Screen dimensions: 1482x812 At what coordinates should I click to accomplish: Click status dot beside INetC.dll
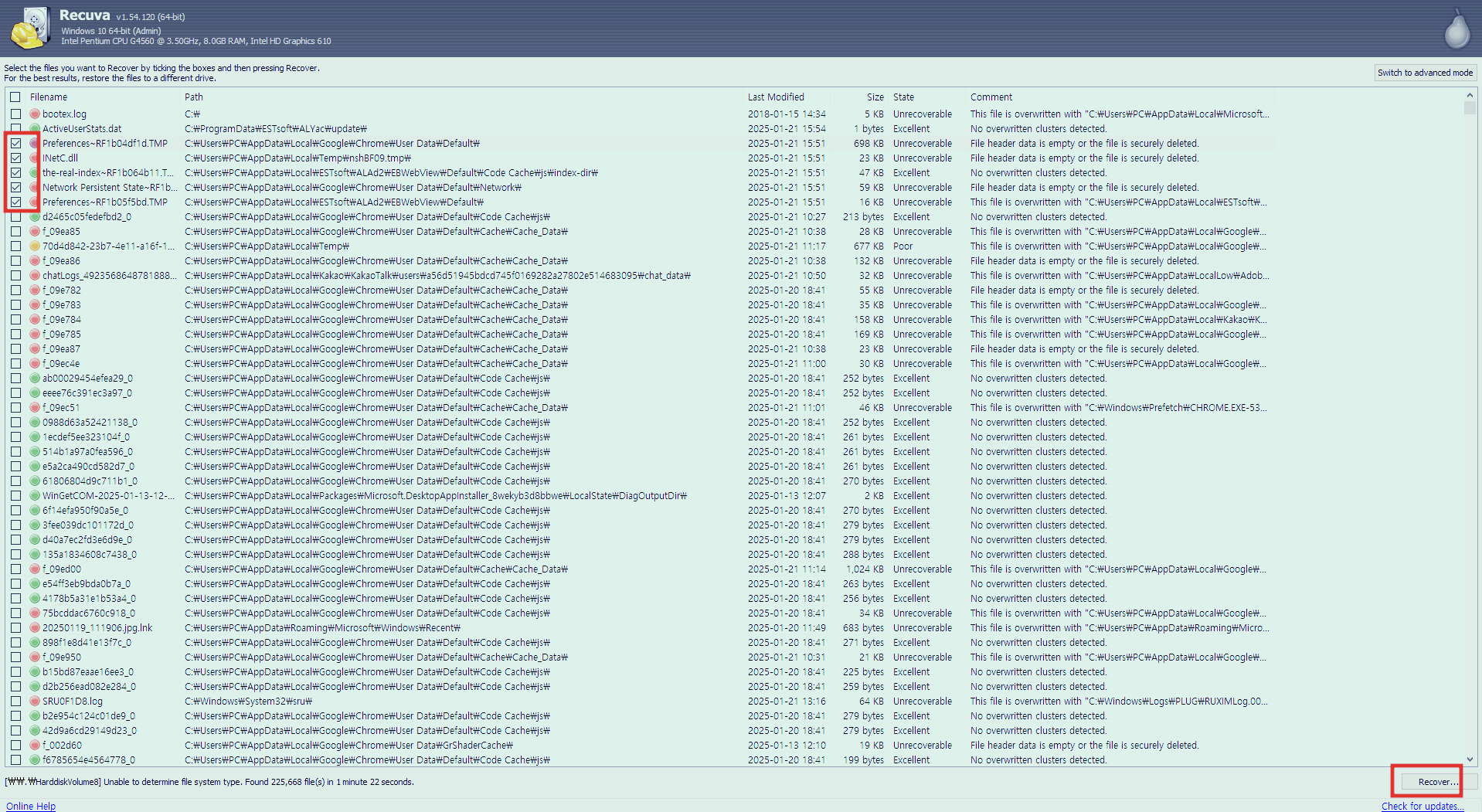tap(35, 158)
